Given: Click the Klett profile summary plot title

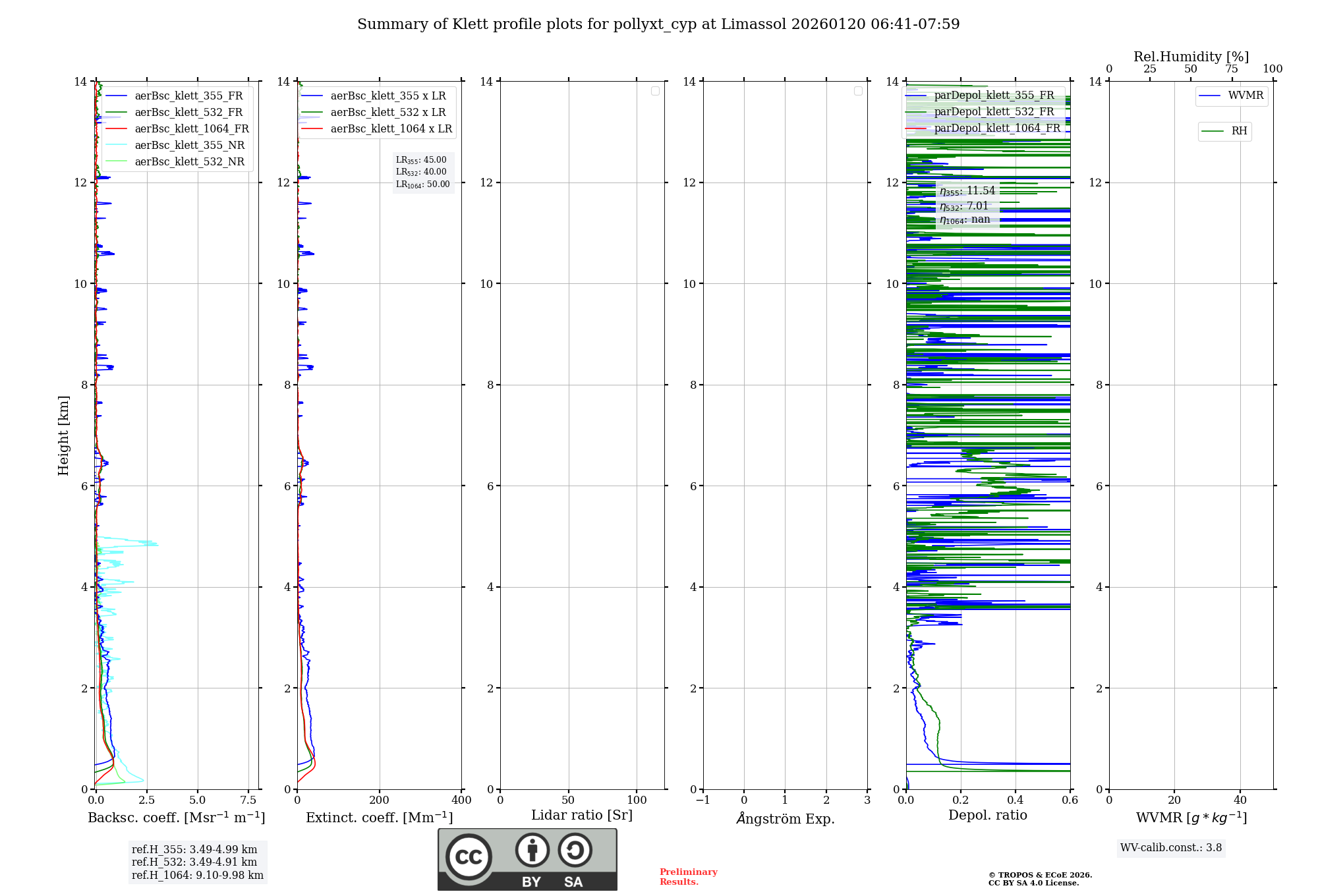Looking at the screenshot, I should click(658, 24).
